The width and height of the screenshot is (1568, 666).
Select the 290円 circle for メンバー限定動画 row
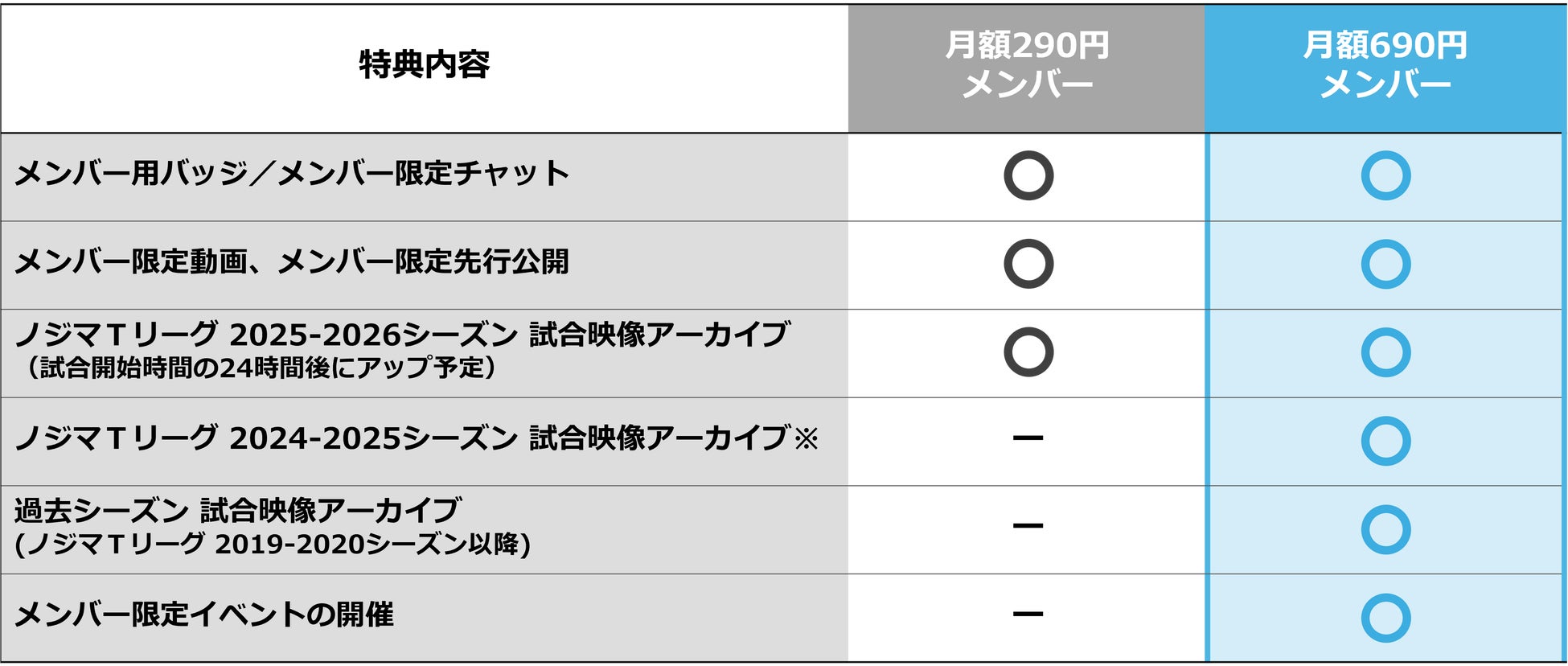1028,264
